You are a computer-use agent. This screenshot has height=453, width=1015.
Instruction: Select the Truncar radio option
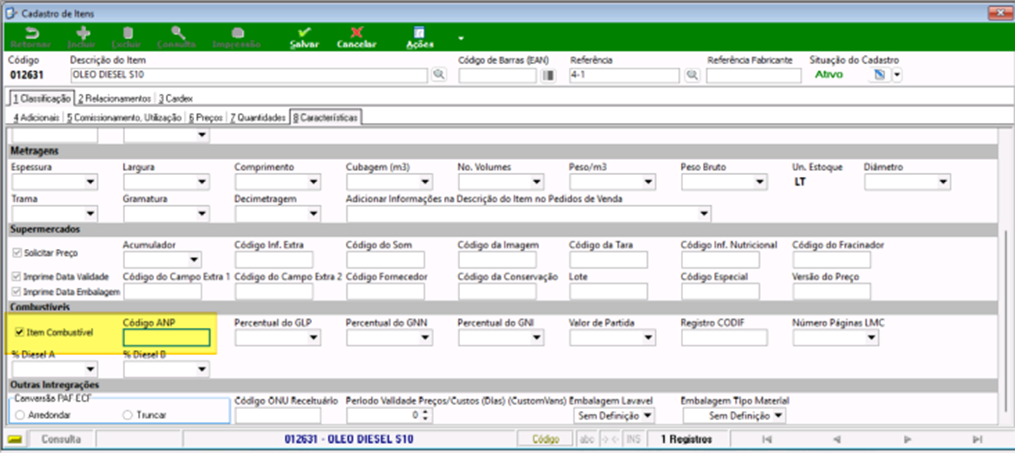[128, 415]
